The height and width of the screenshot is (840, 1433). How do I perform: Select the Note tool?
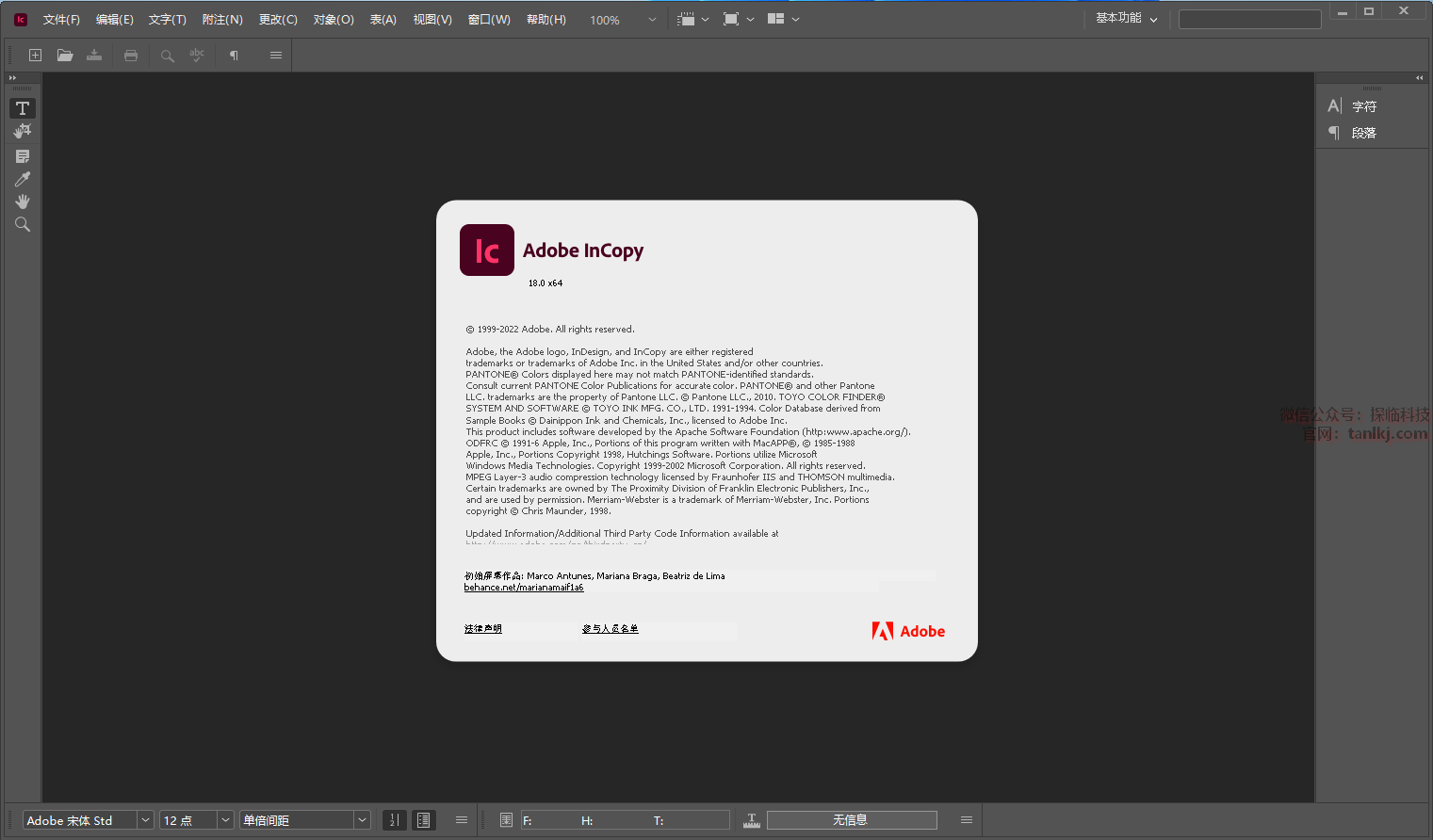click(23, 156)
